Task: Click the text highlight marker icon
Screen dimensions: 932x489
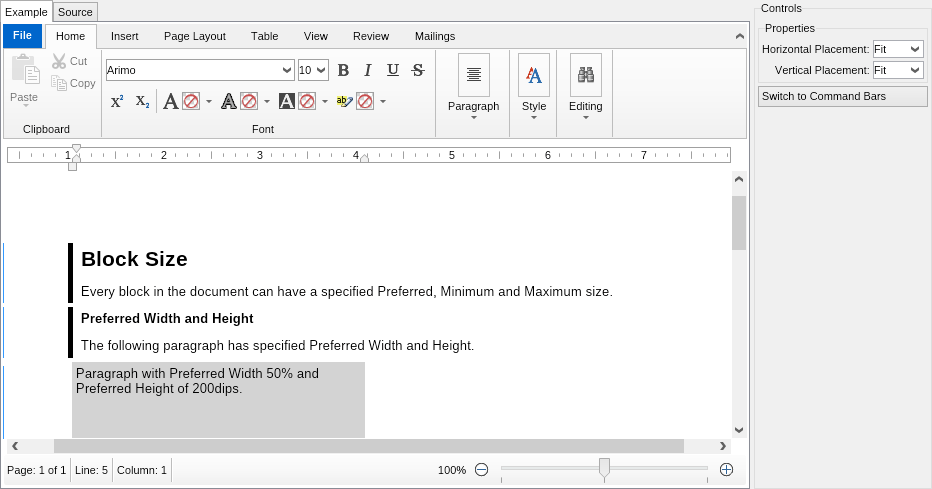Action: pyautogui.click(x=344, y=101)
